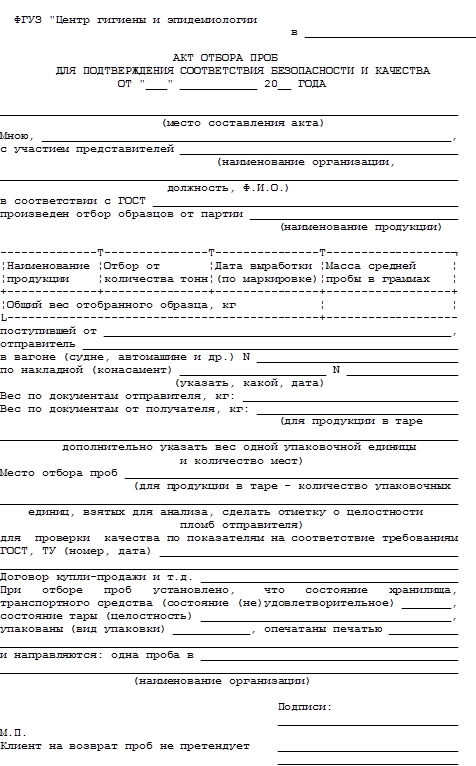
Task: Click the blank line after 'Мною,'
Action: 246,138
